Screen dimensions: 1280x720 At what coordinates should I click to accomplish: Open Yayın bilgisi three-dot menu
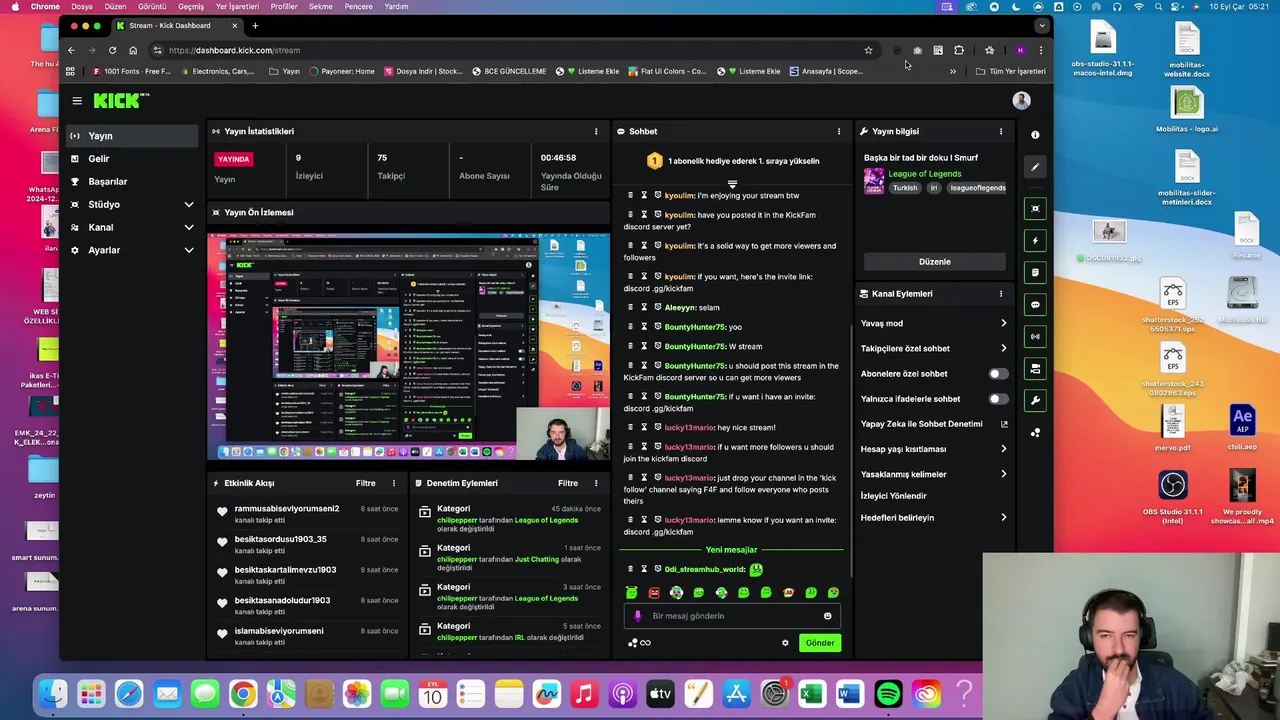1000,131
